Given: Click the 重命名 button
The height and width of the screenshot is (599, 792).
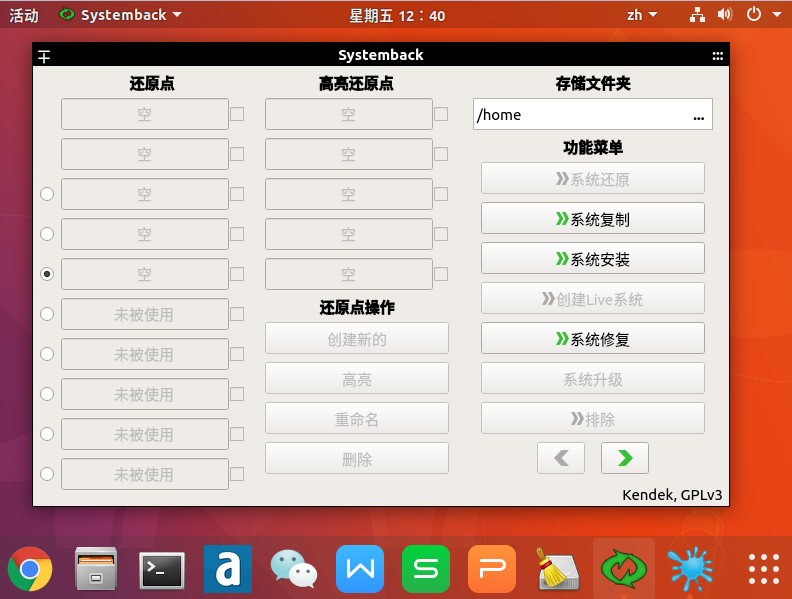Looking at the screenshot, I should pyautogui.click(x=357, y=418).
